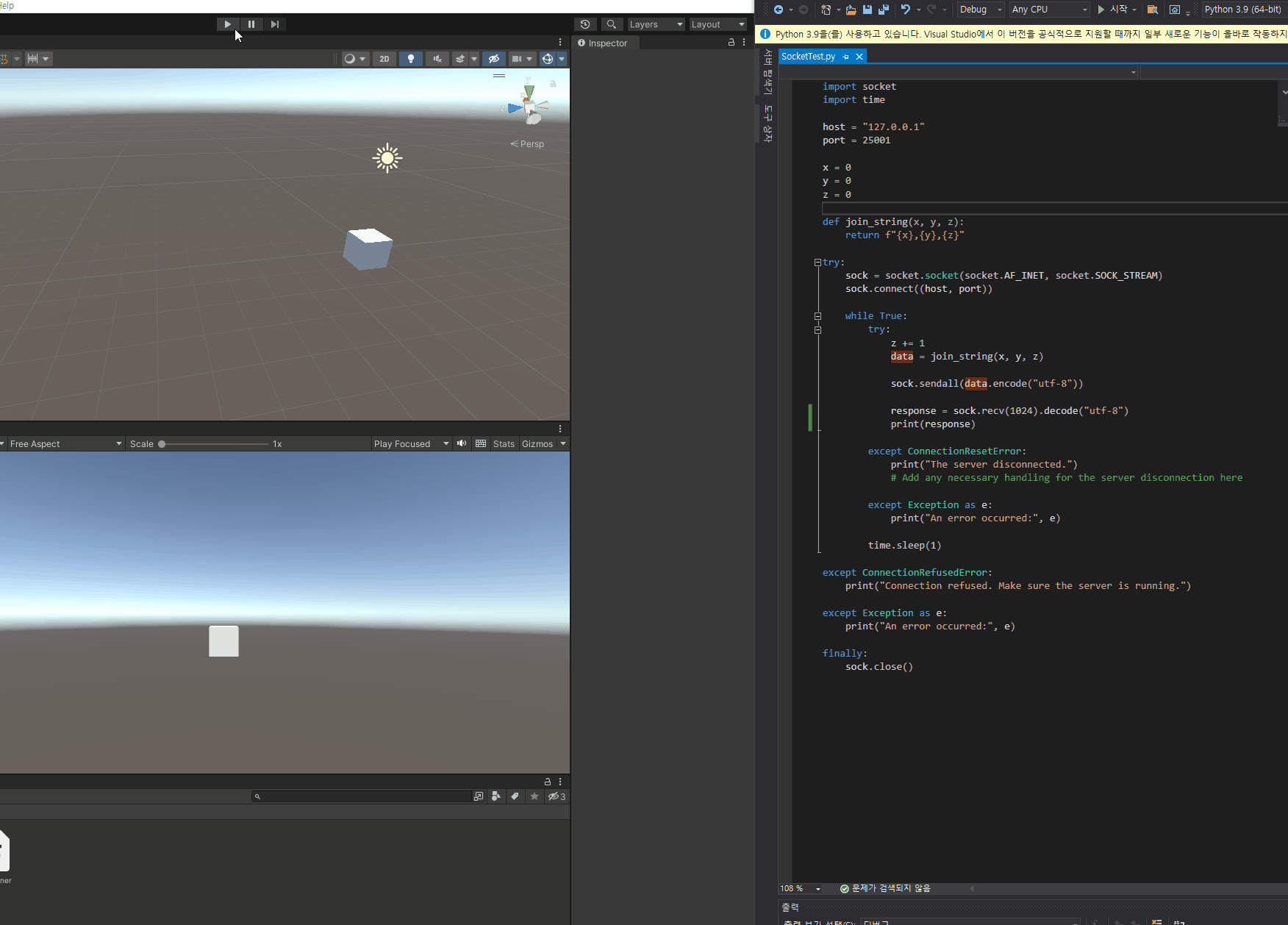Open Any CPU platform dropdown
The height and width of the screenshot is (925, 1288).
tap(1049, 10)
